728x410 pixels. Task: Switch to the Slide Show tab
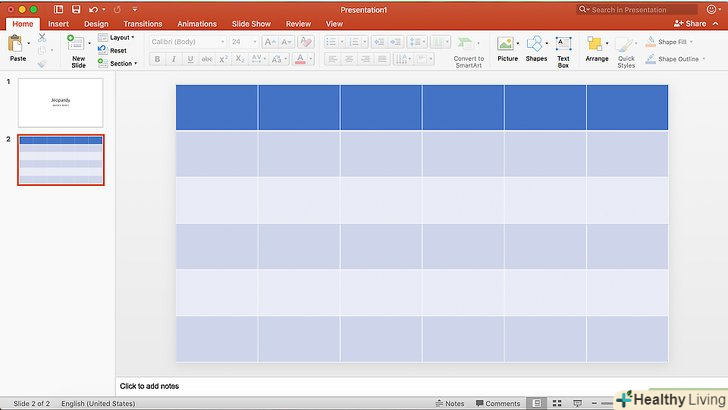click(x=251, y=24)
